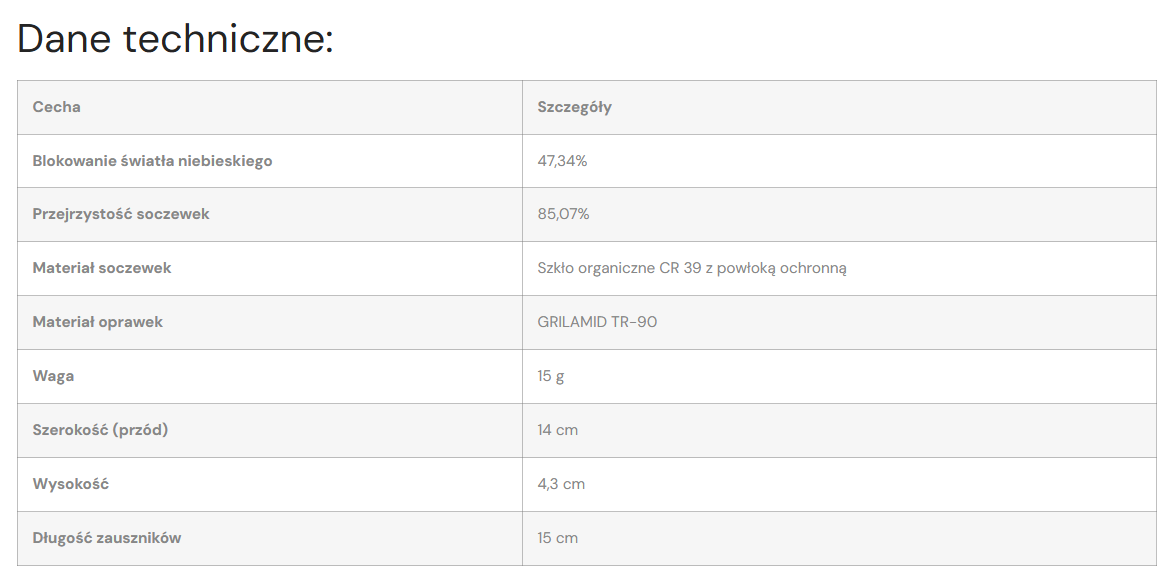Click the '15 g' weight value
Image resolution: width=1175 pixels, height=582 pixels.
(x=551, y=376)
